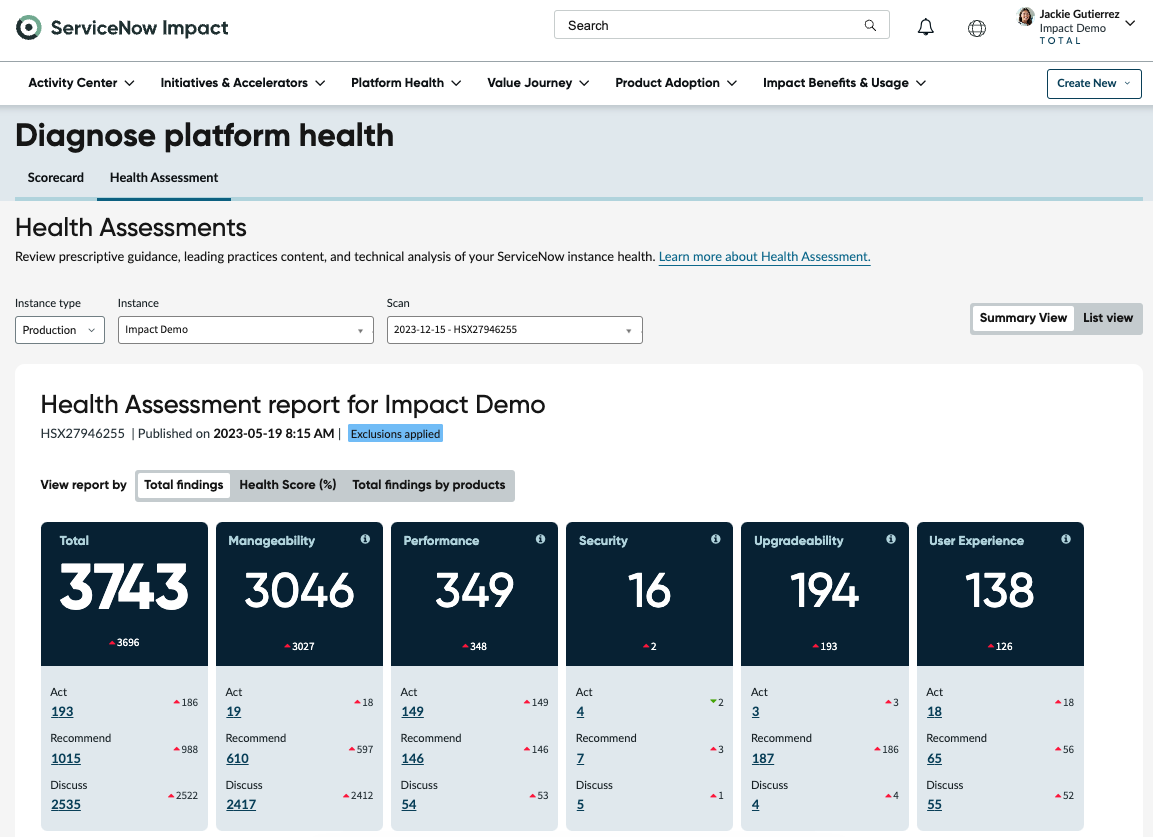Expand the Activity Center menu

coord(81,83)
